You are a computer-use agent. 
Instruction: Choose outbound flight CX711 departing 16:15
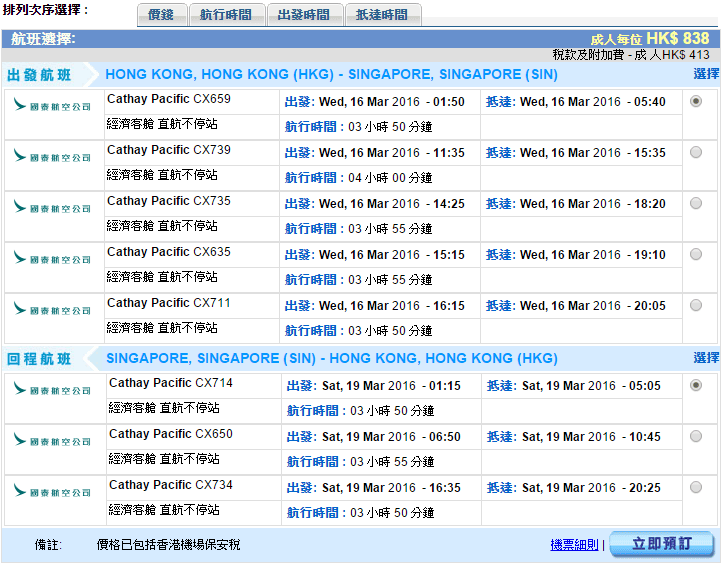coord(696,305)
